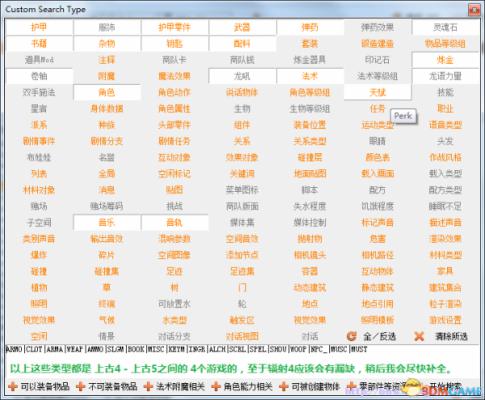Toggle the 角色 type selection
The height and width of the screenshot is (400, 485).
coord(107,92)
